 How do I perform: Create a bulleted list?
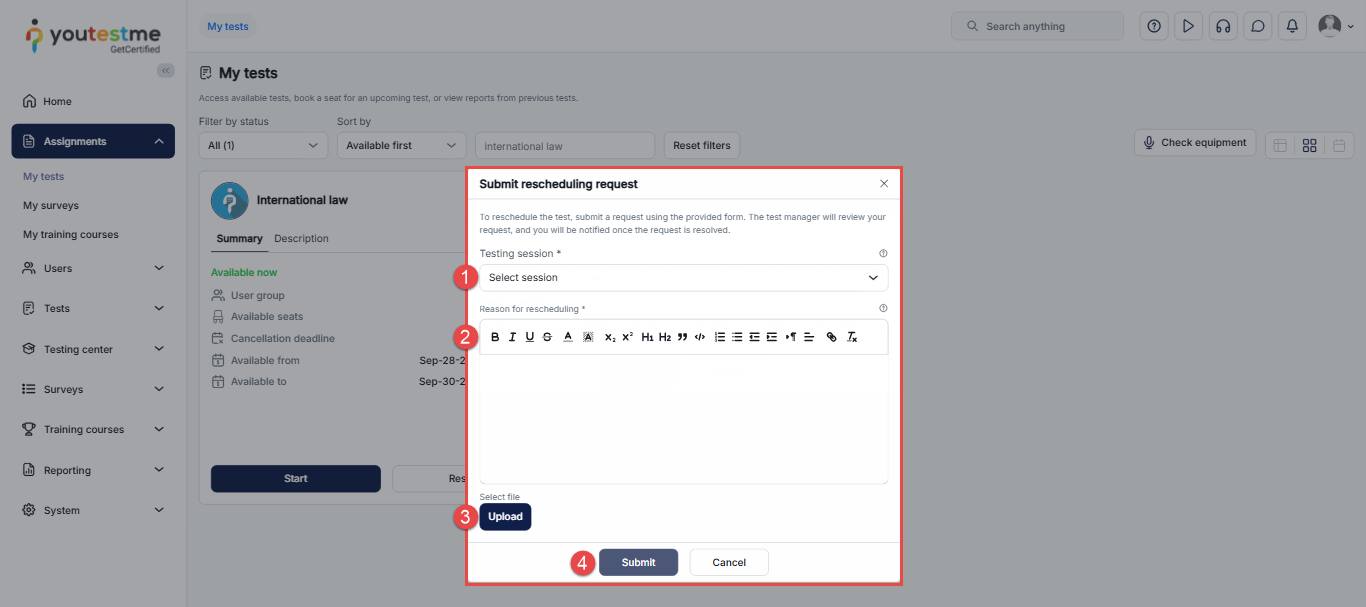click(737, 337)
